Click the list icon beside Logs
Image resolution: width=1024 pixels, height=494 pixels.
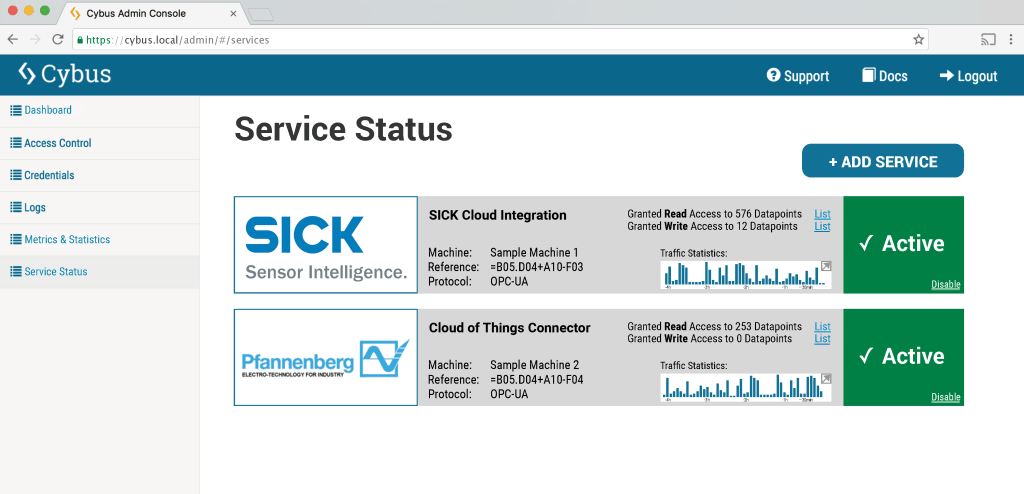point(16,207)
